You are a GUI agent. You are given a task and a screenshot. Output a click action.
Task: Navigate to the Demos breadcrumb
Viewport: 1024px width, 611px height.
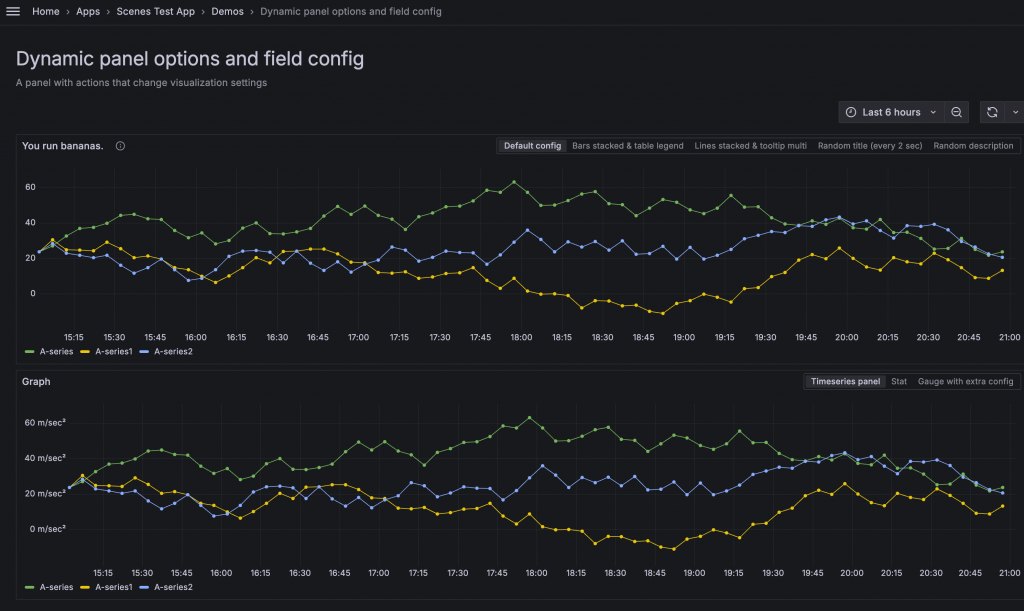227,12
